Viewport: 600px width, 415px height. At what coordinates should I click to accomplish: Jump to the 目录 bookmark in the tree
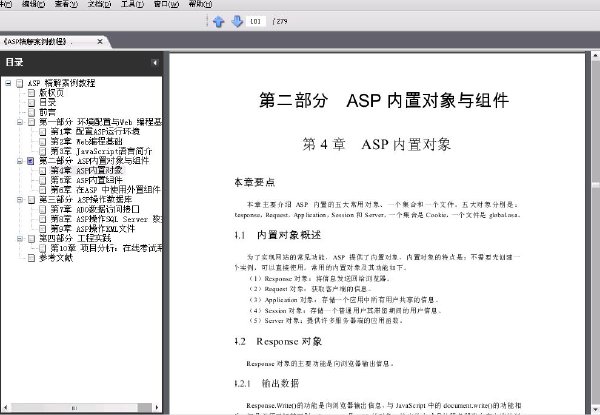pyautogui.click(x=47, y=103)
